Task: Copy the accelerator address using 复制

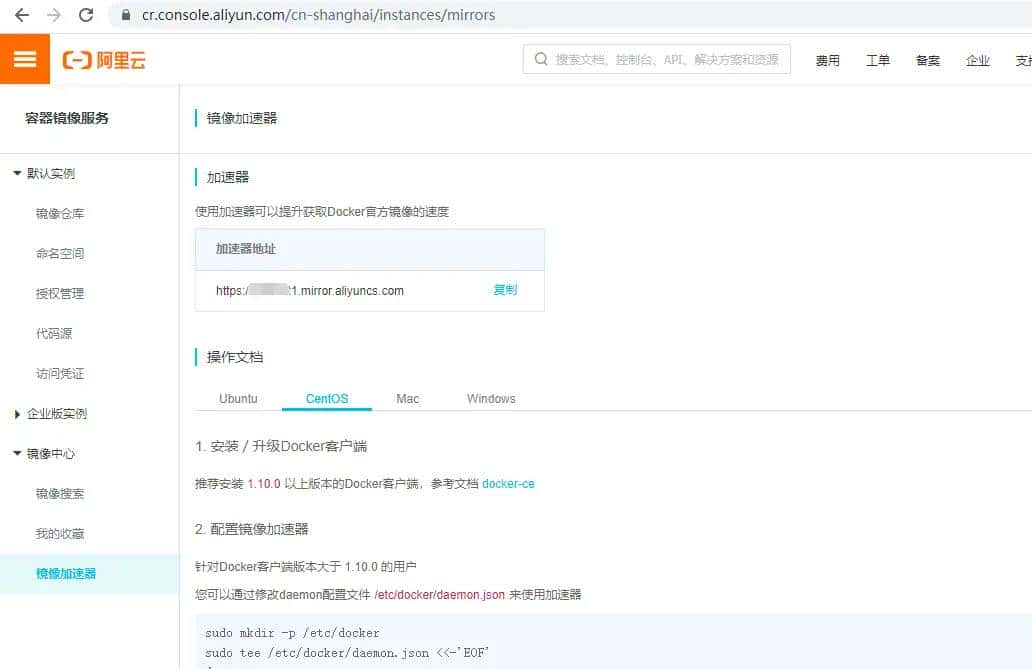Action: (x=505, y=290)
